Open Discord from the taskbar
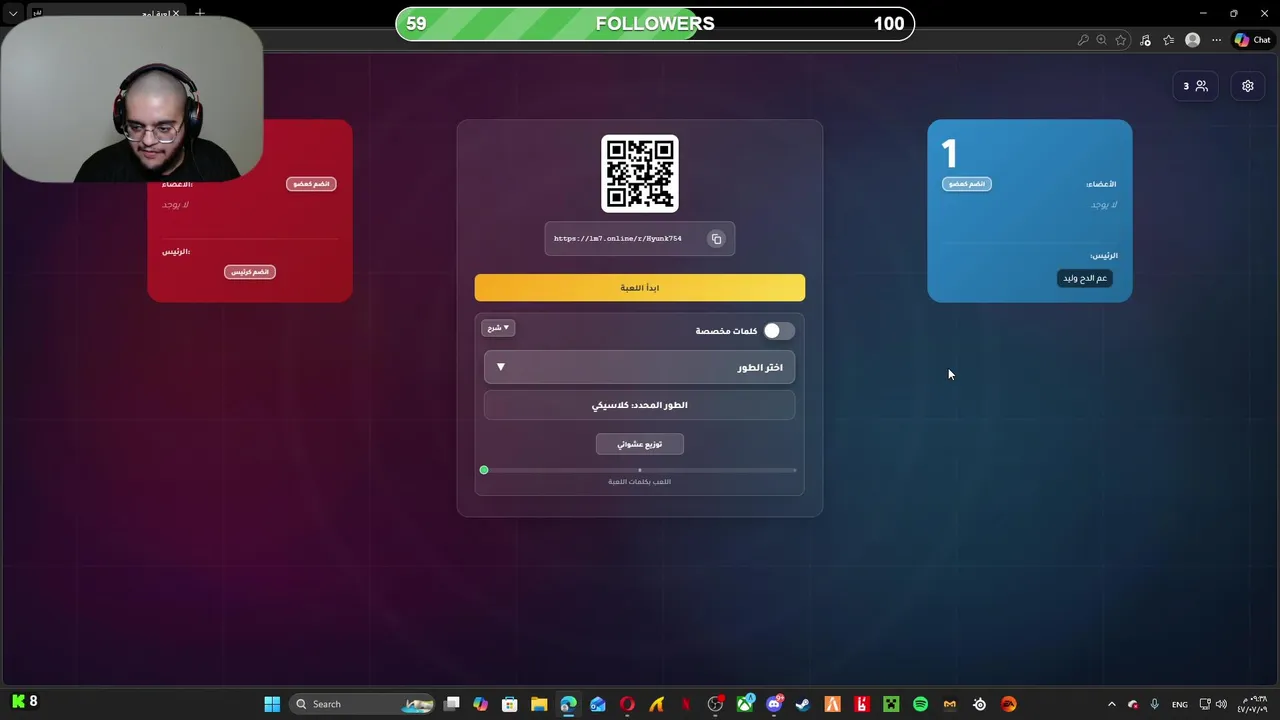The height and width of the screenshot is (720, 1280). 774,704
